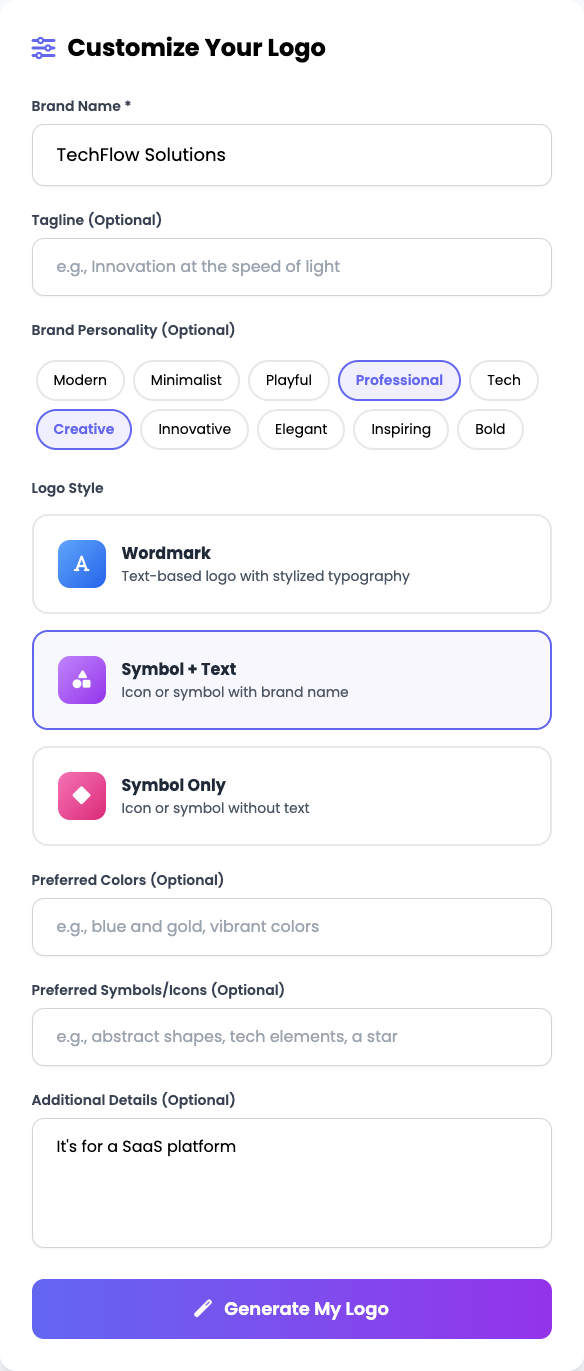The width and height of the screenshot is (584, 1371).
Task: Click the pencil icon on Generate My Logo
Action: coord(203,1308)
